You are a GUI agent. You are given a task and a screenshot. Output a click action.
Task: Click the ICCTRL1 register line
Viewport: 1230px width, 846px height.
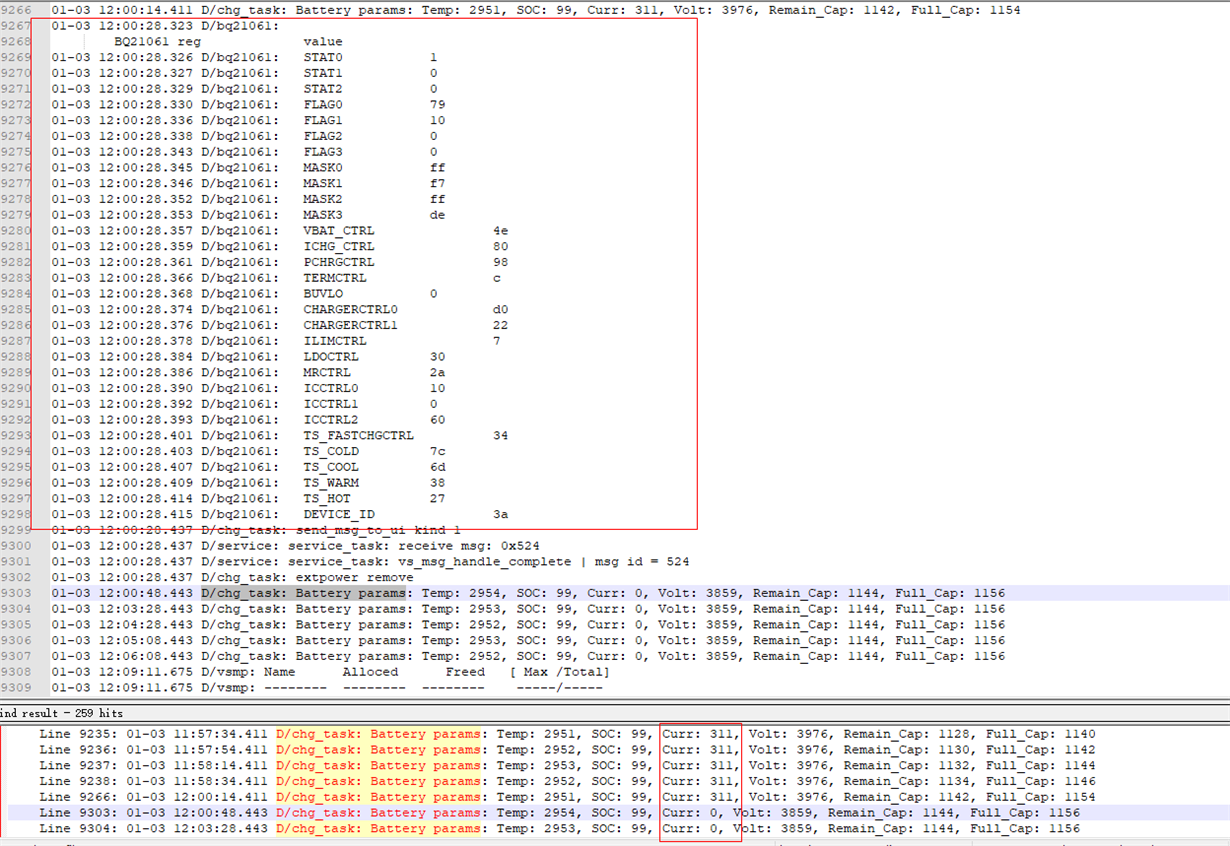244,404
